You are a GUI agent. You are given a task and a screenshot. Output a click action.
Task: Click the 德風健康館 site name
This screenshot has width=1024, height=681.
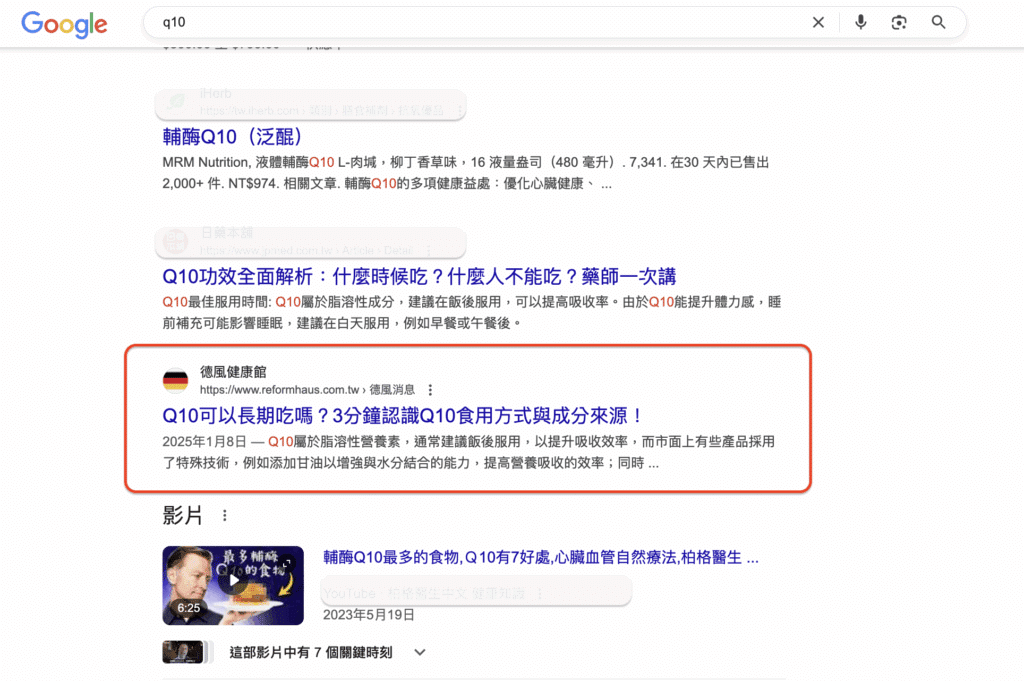233,371
